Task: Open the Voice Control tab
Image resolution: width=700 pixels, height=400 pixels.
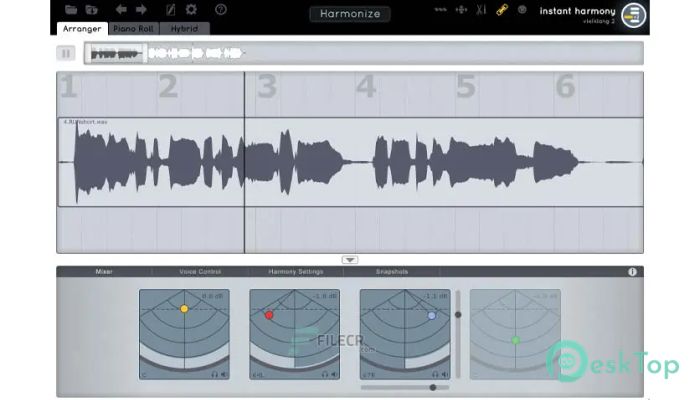Action: tap(200, 271)
